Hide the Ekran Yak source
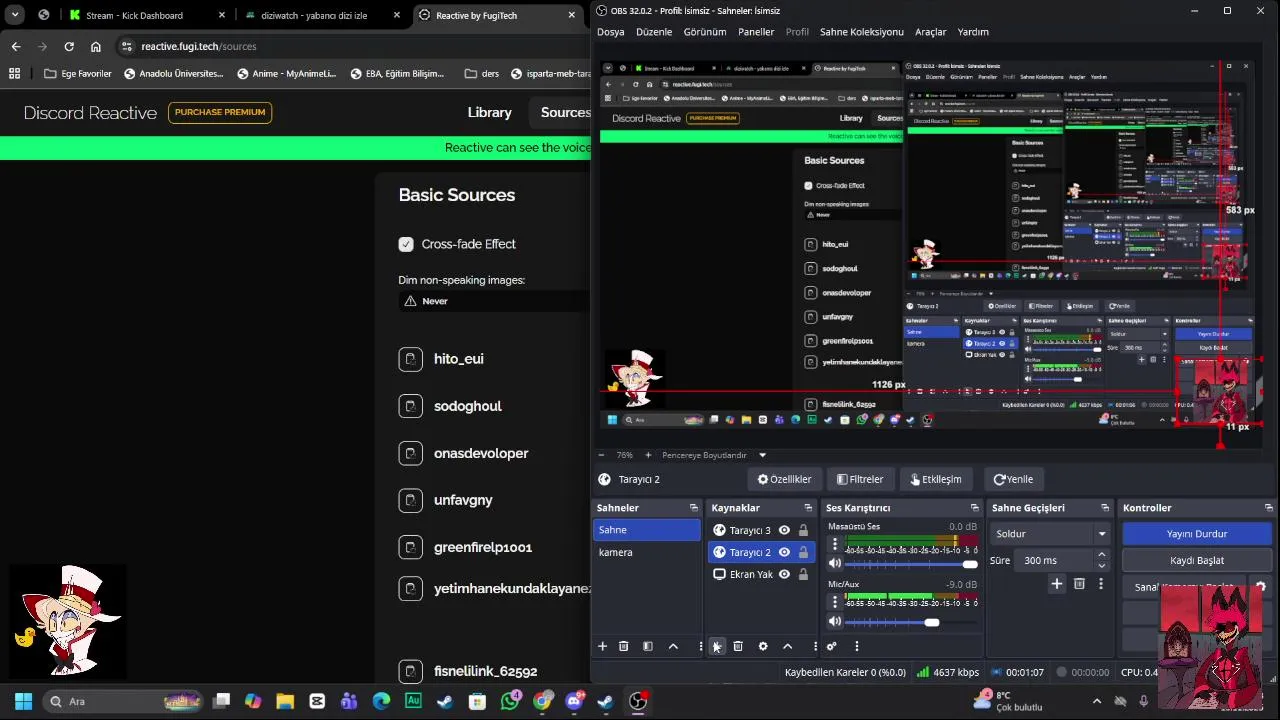This screenshot has height=720, width=1280. click(784, 574)
